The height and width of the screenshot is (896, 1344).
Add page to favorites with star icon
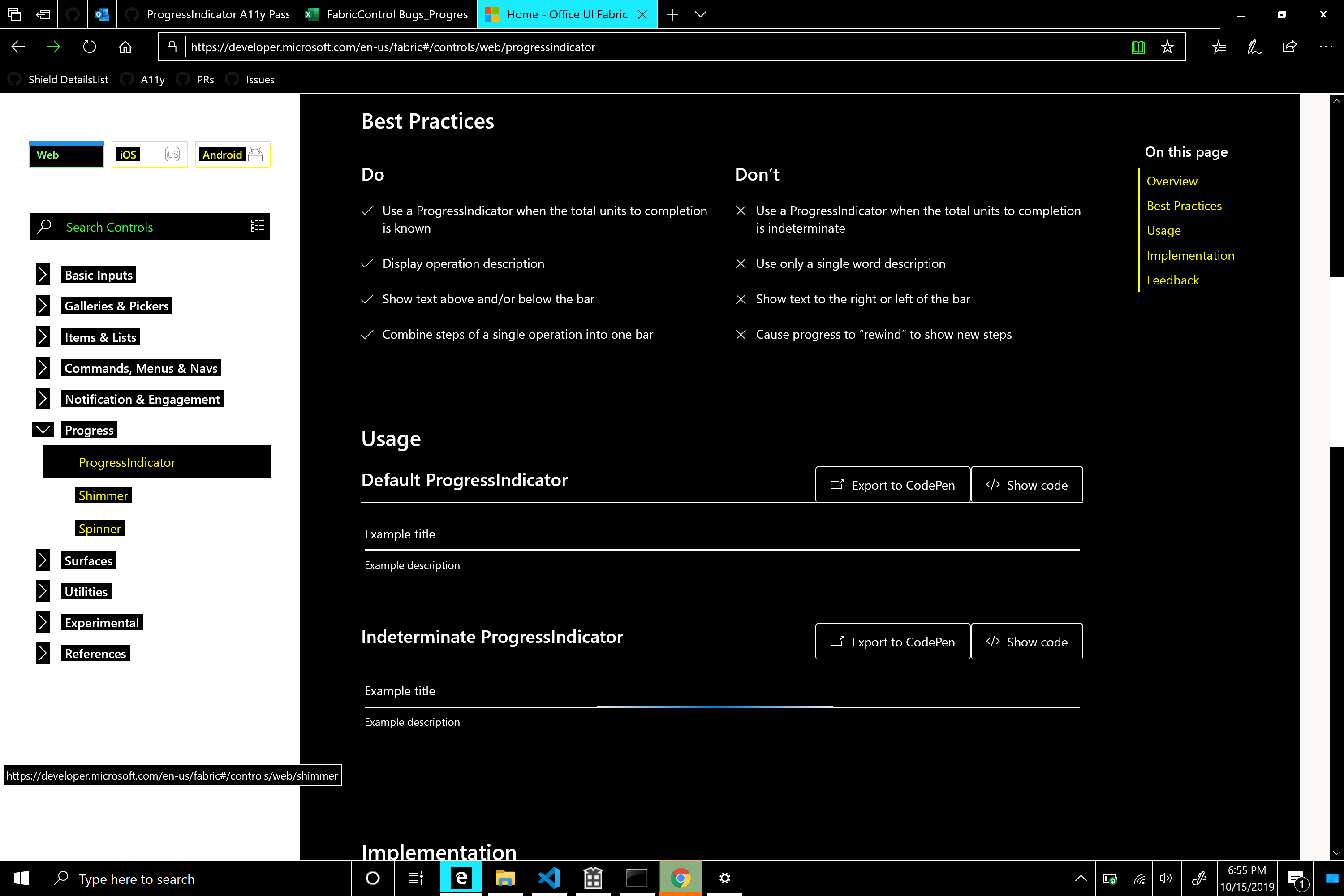[1167, 47]
